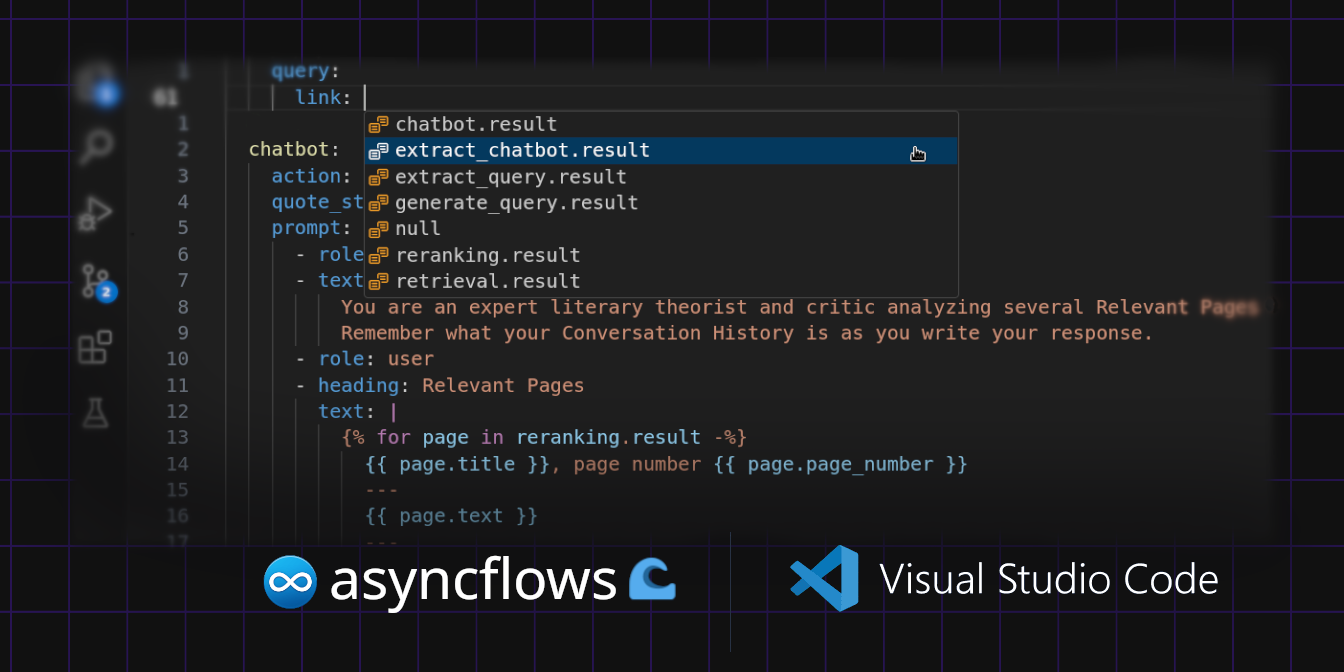Open the Extensions view
Image resolution: width=1344 pixels, height=672 pixels.
95,347
